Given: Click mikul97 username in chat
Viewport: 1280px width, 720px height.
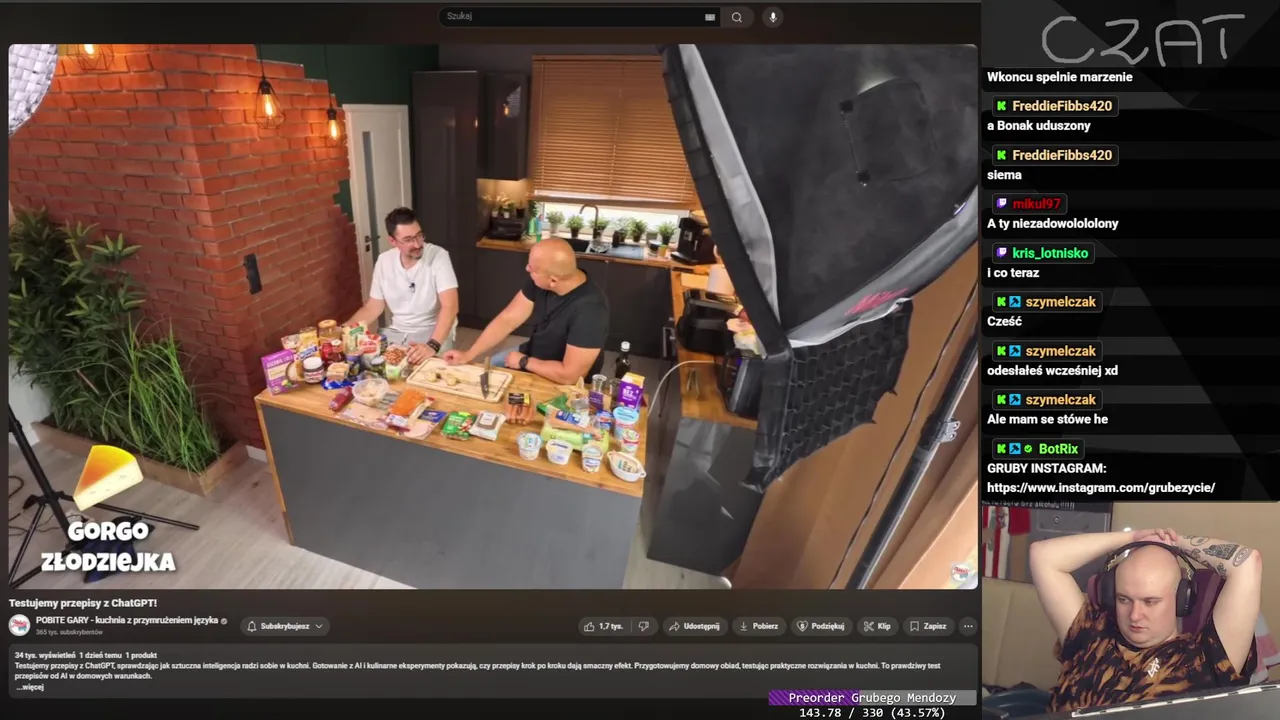Looking at the screenshot, I should click(x=1036, y=204).
